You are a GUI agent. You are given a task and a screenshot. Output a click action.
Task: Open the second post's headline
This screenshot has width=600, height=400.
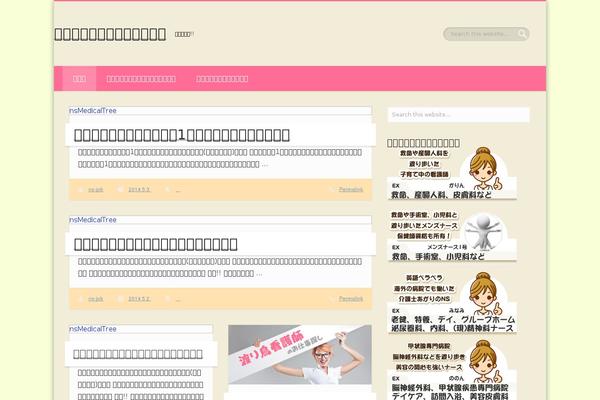[155, 244]
